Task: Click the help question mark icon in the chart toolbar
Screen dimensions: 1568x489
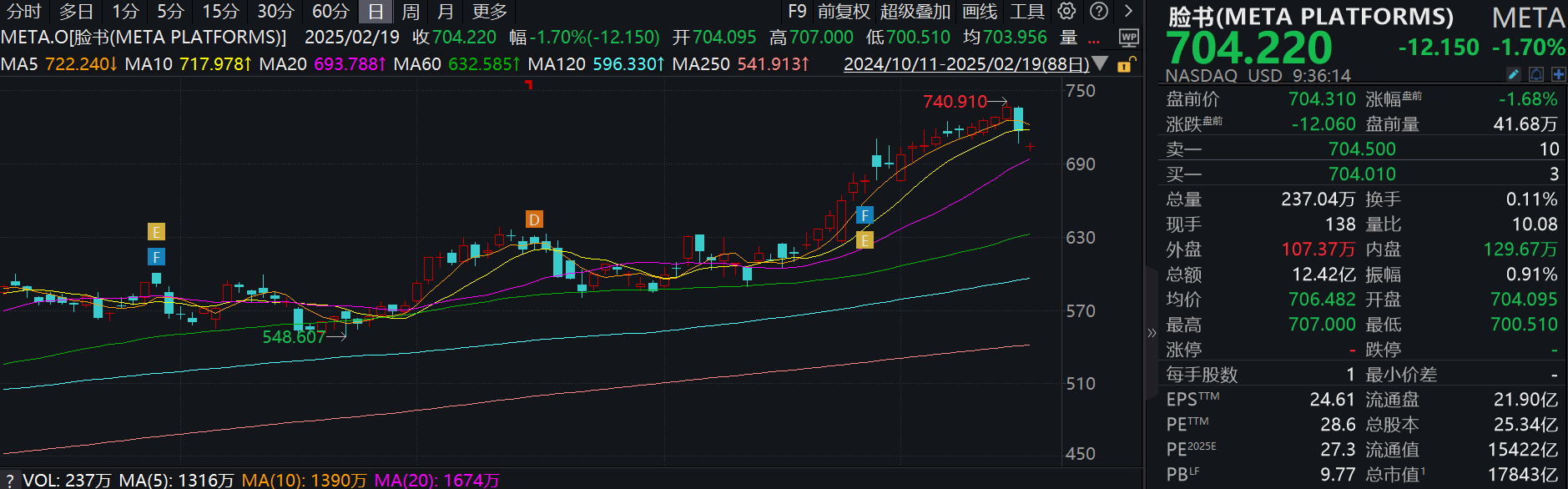Action: tap(1100, 11)
